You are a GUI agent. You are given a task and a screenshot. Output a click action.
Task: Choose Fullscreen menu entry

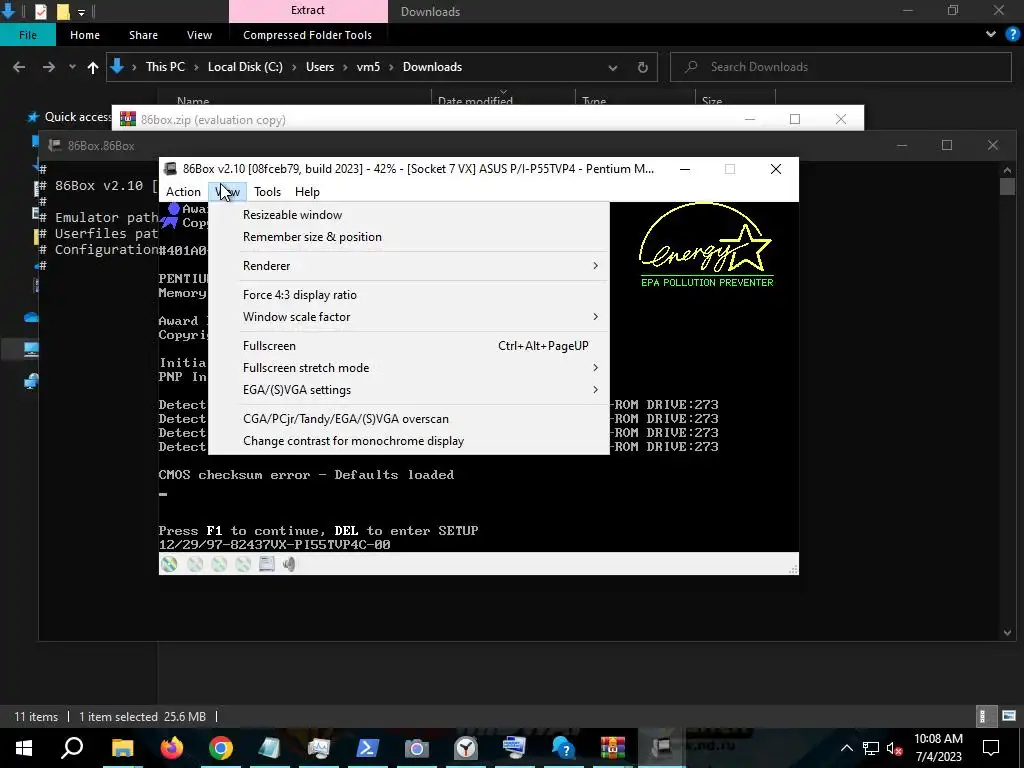[x=409, y=345]
